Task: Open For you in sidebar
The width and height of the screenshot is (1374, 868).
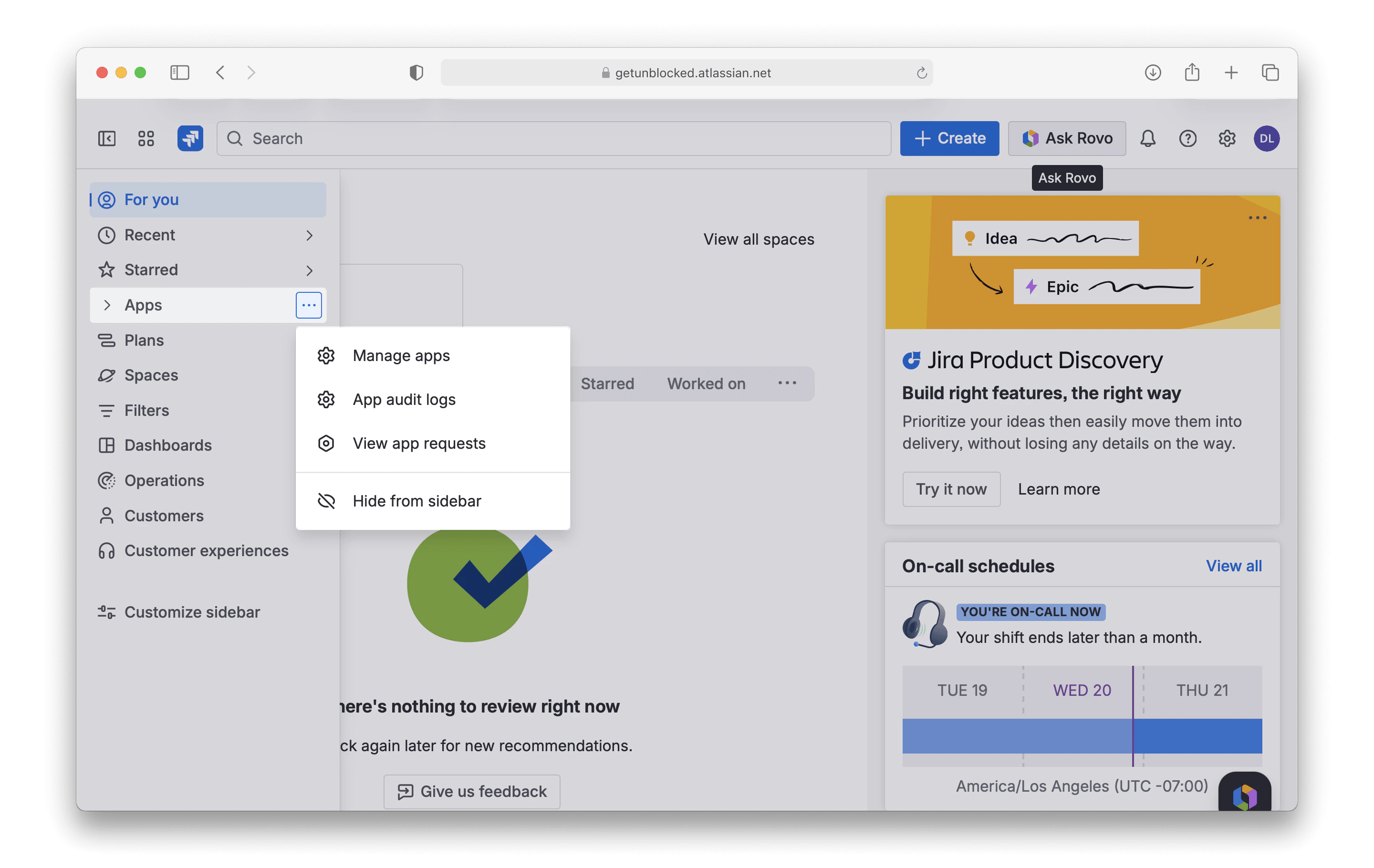Action: [x=208, y=200]
